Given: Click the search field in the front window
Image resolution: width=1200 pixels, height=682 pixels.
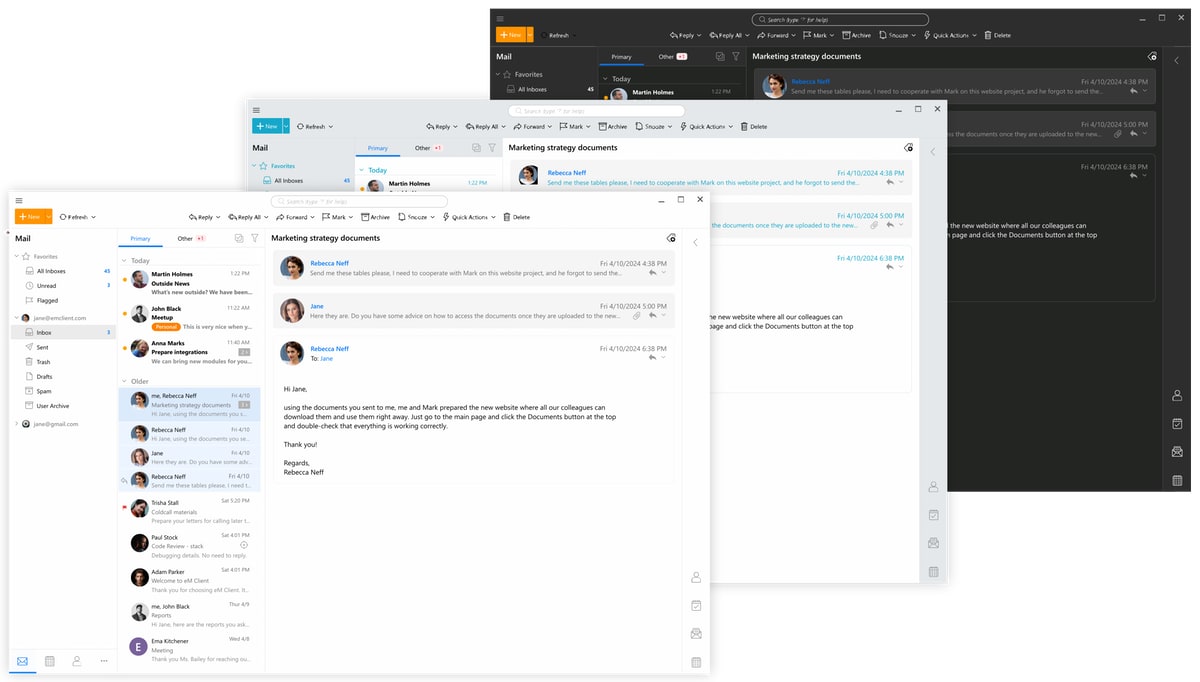Looking at the screenshot, I should [358, 201].
